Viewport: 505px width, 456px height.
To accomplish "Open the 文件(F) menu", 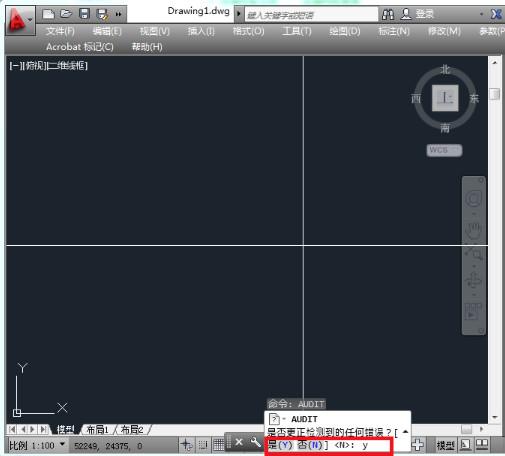I will click(60, 31).
